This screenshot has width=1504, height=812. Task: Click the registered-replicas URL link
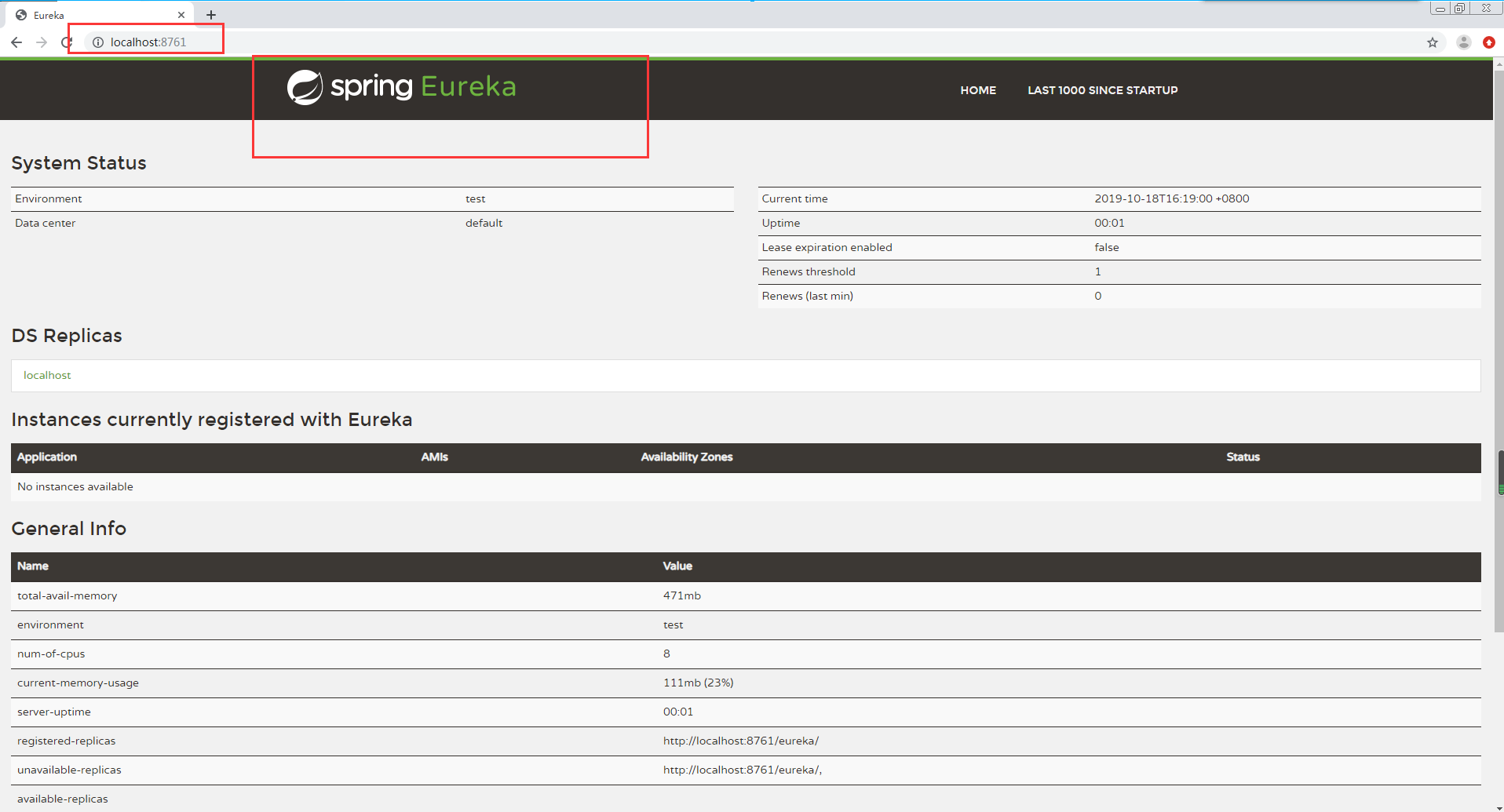point(741,740)
